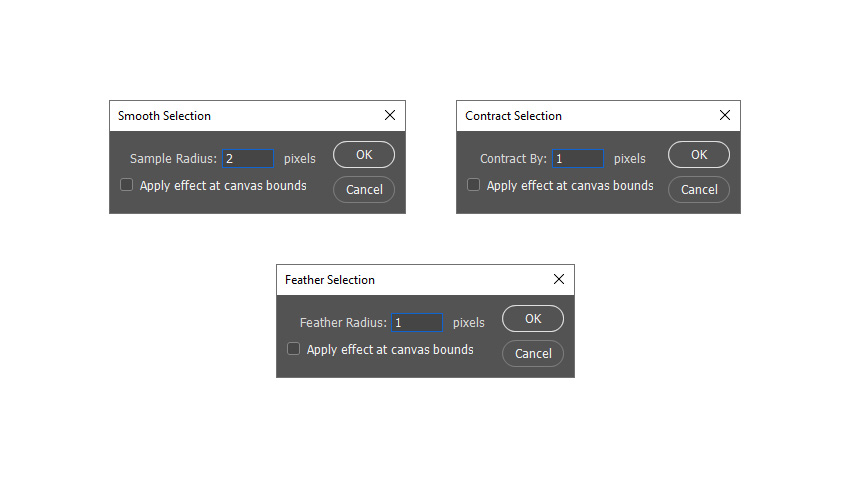Check canvas bounds option in Feather Selection
The height and width of the screenshot is (478, 850).
(x=294, y=349)
